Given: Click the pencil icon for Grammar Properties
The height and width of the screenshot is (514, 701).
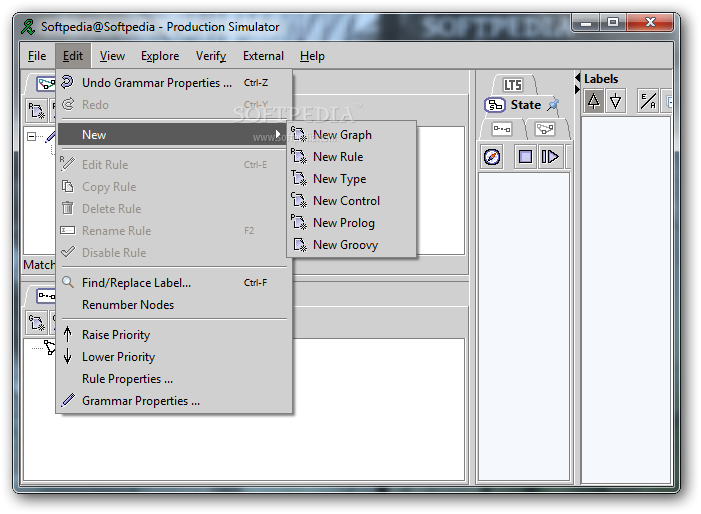Looking at the screenshot, I should (x=68, y=400).
